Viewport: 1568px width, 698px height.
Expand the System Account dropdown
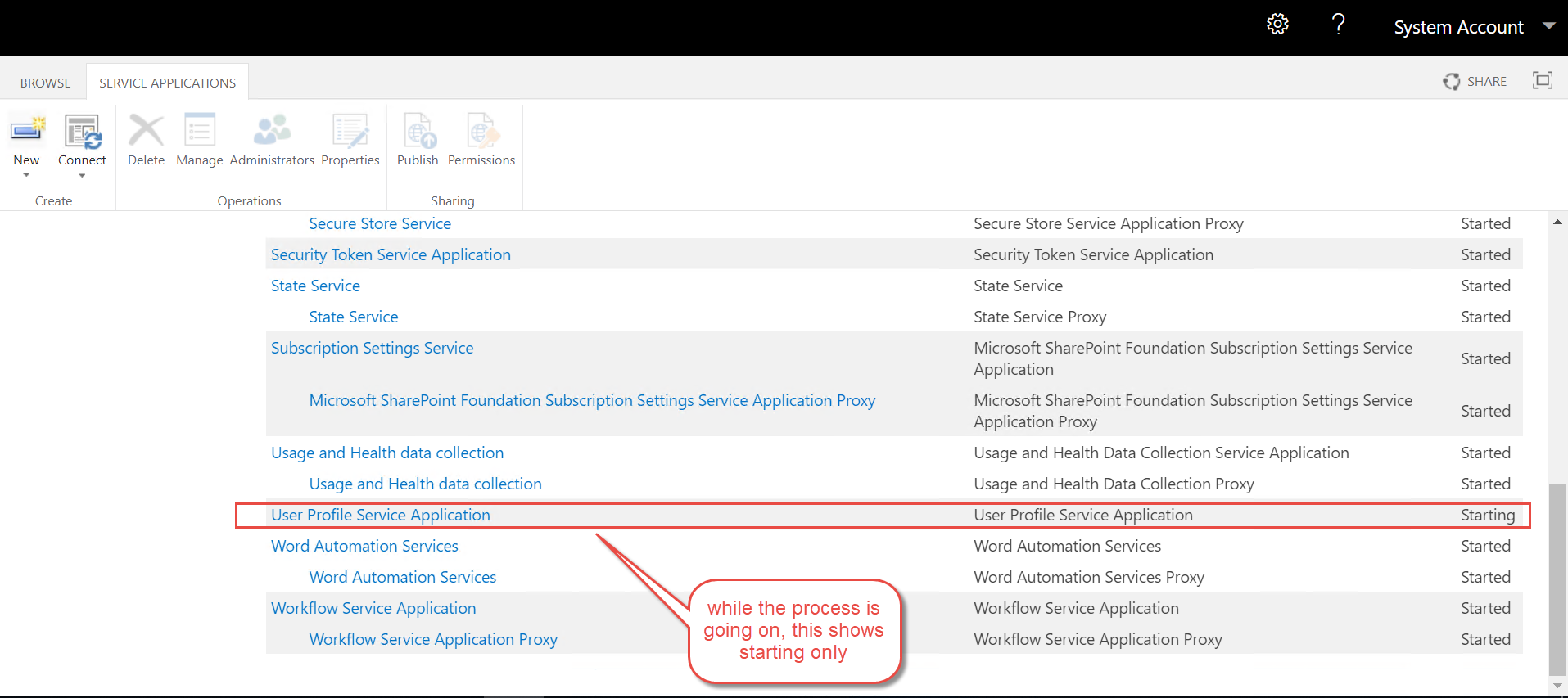tap(1548, 26)
